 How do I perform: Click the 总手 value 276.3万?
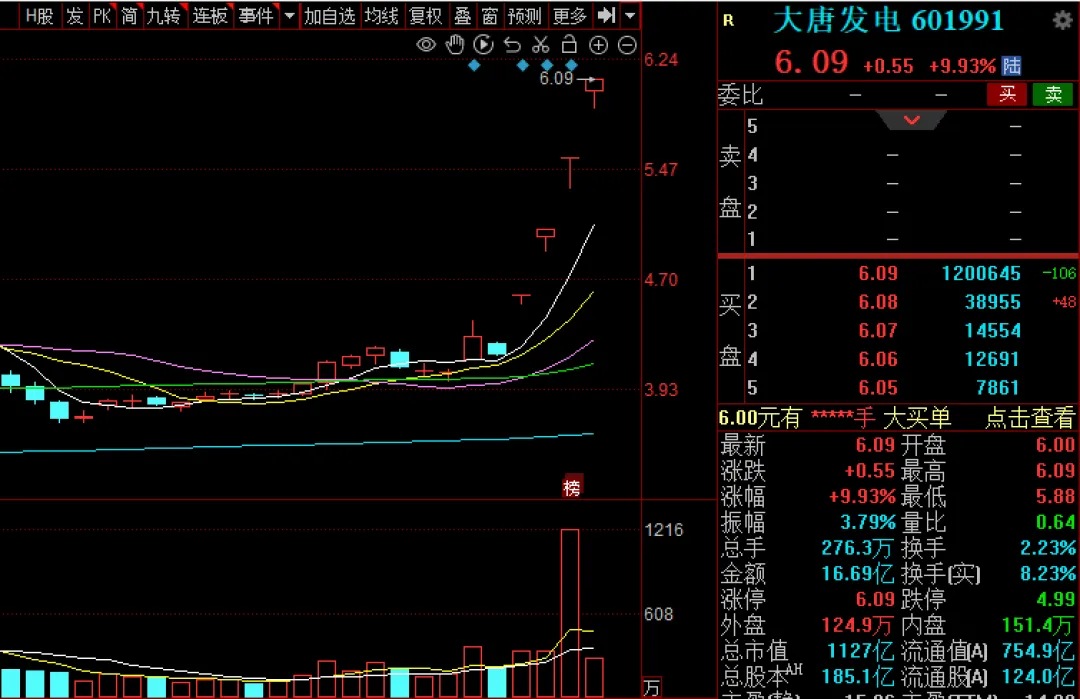click(x=857, y=548)
